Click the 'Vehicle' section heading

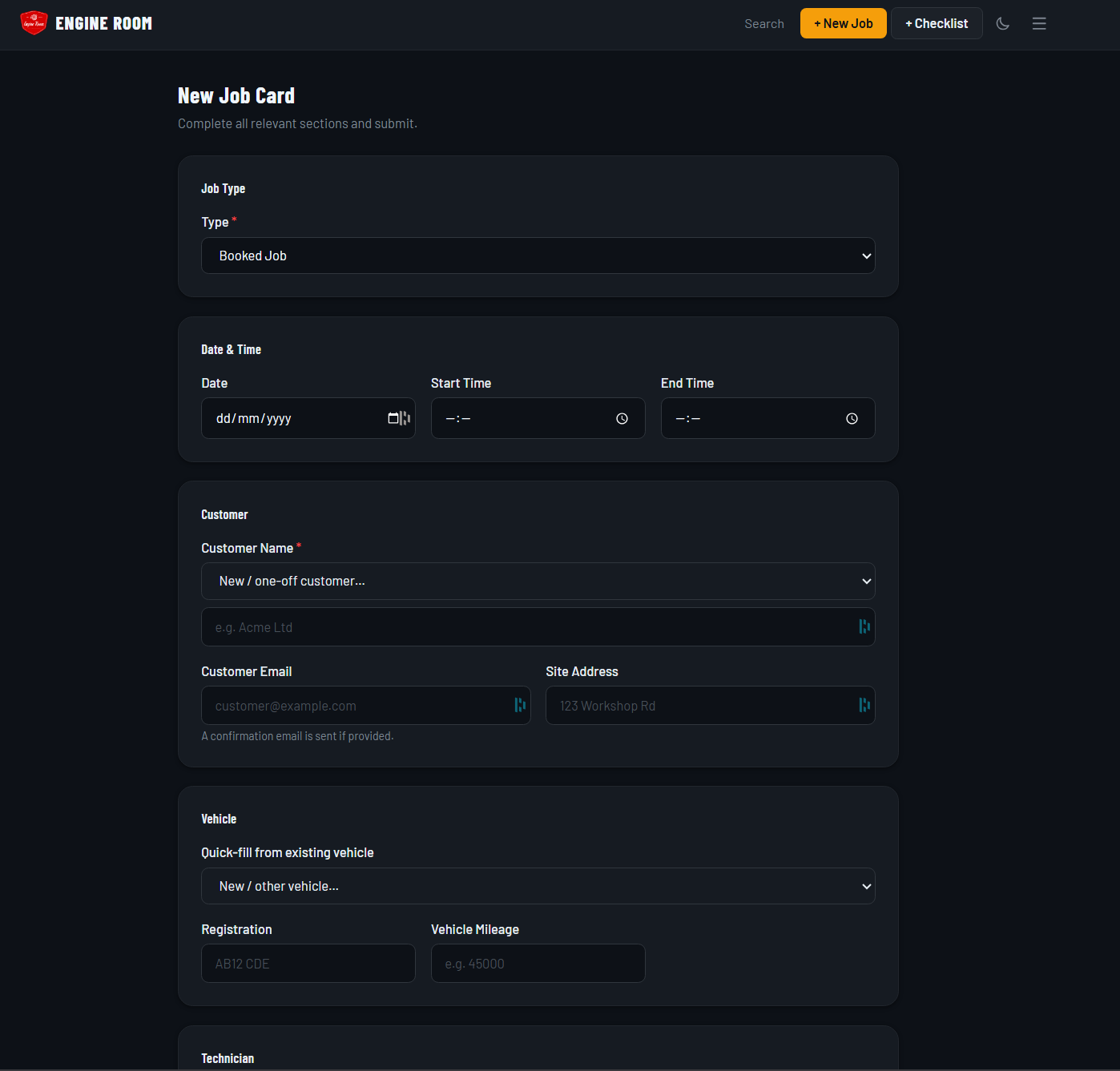point(219,819)
